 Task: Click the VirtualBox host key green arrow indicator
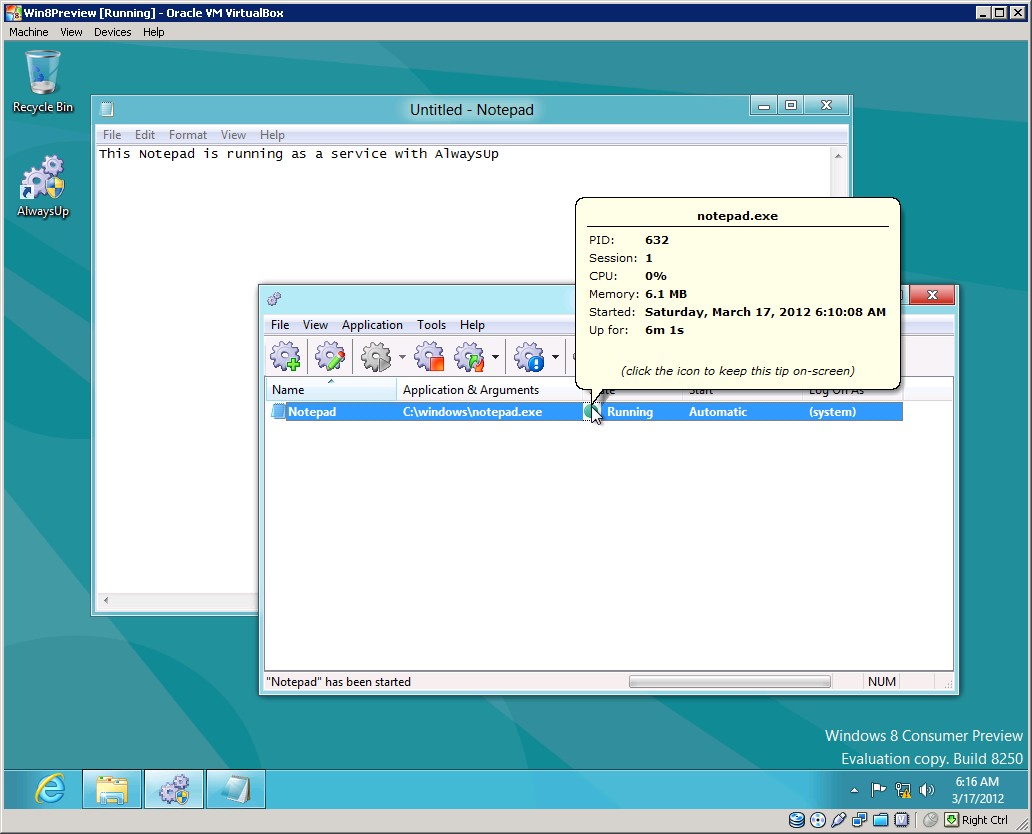(x=951, y=820)
